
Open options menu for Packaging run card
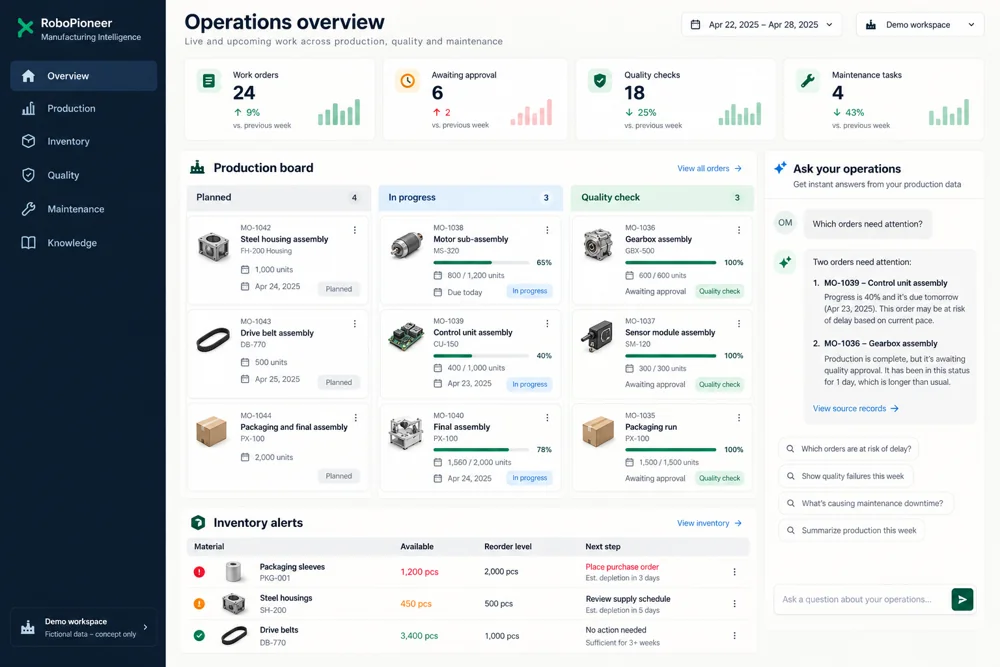[739, 418]
